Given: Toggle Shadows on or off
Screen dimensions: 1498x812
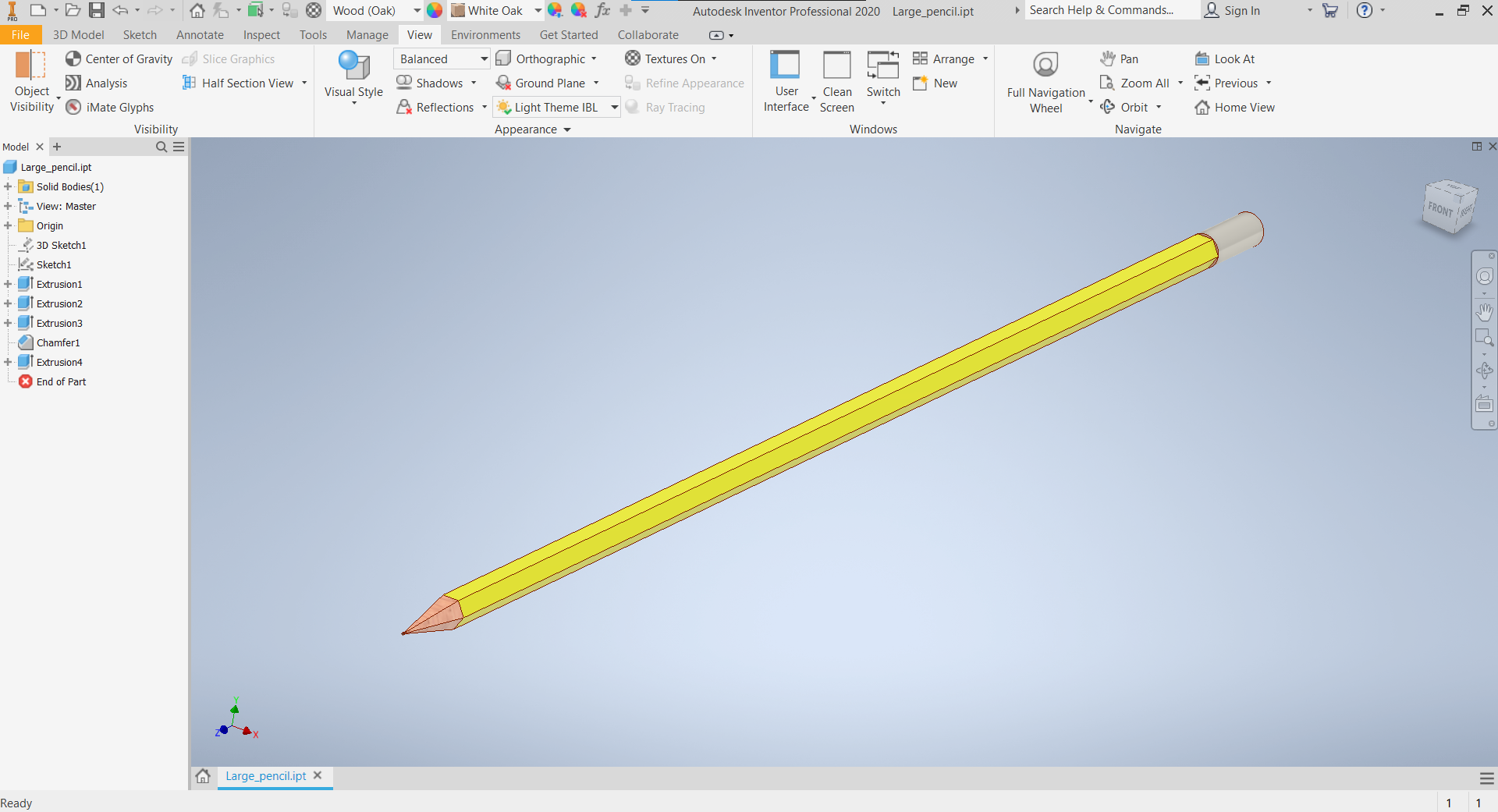Looking at the screenshot, I should 430,83.
